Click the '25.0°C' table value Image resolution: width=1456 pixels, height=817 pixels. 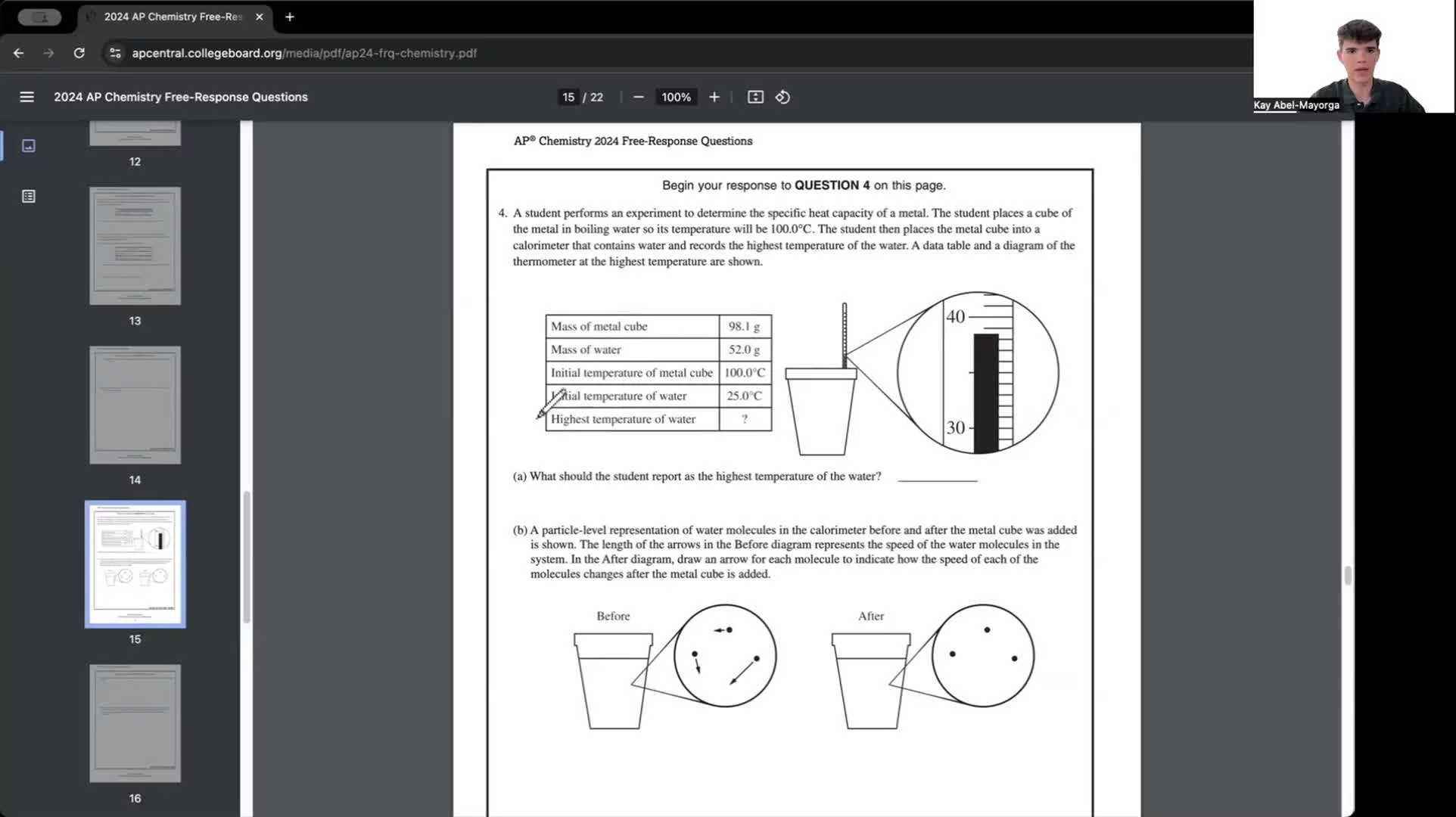745,396
